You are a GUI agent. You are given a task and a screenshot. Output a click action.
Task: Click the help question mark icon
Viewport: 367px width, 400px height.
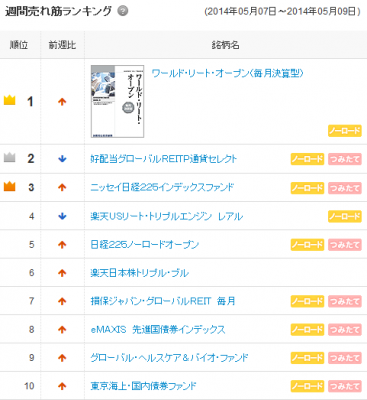click(x=123, y=12)
